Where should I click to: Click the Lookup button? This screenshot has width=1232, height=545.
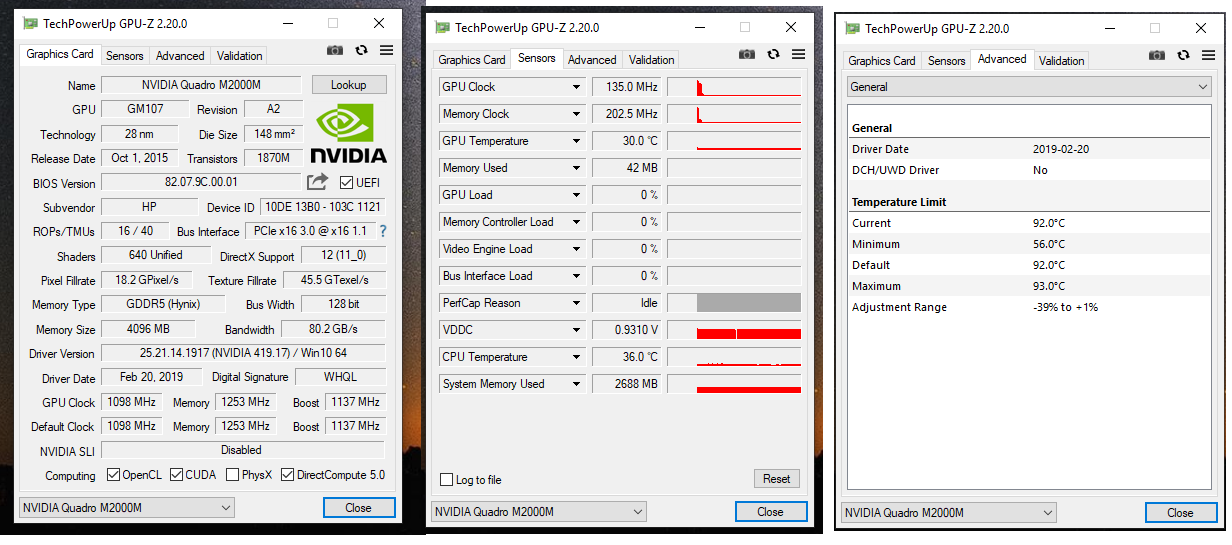tap(349, 85)
